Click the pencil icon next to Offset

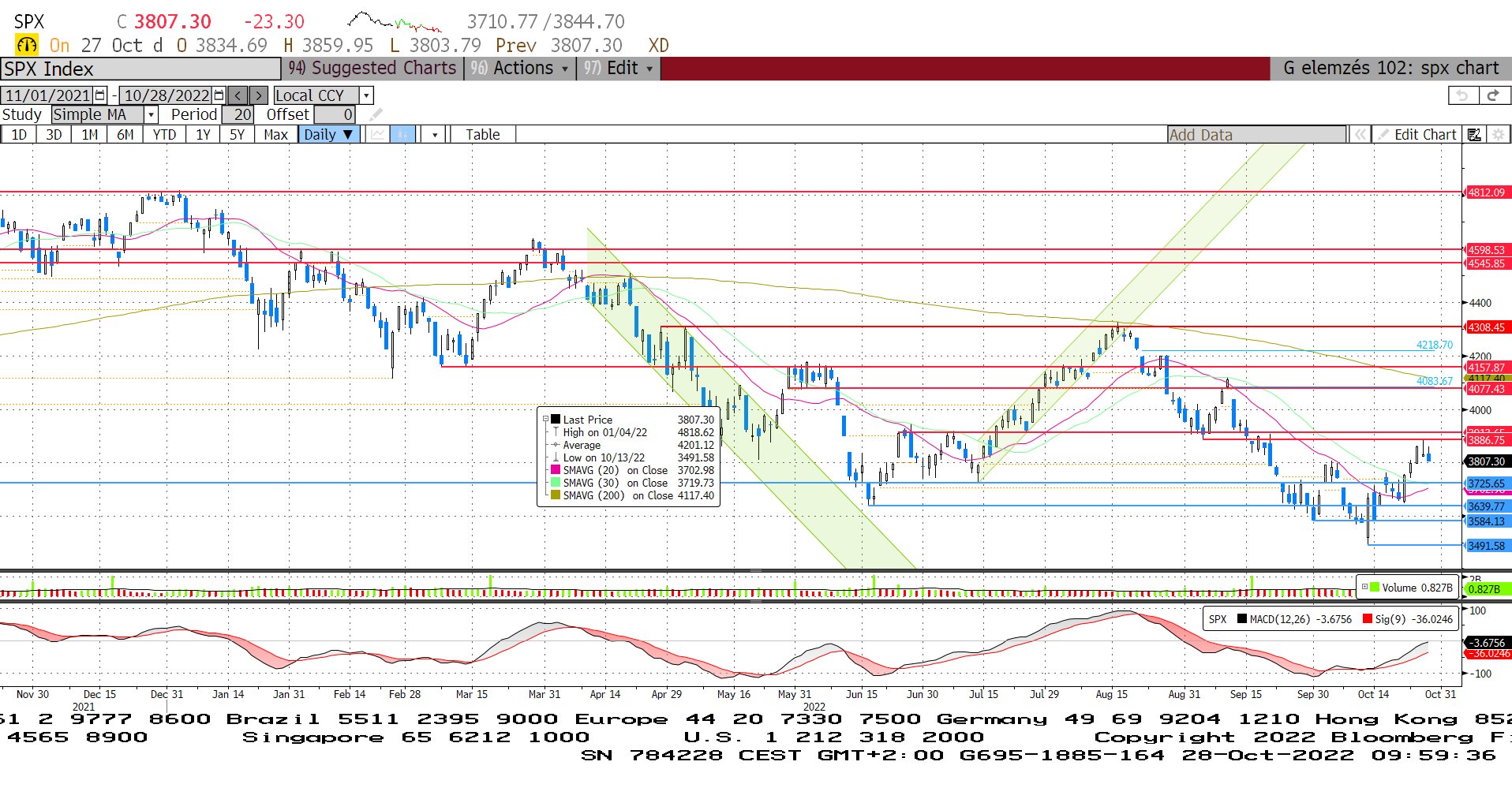click(x=376, y=115)
